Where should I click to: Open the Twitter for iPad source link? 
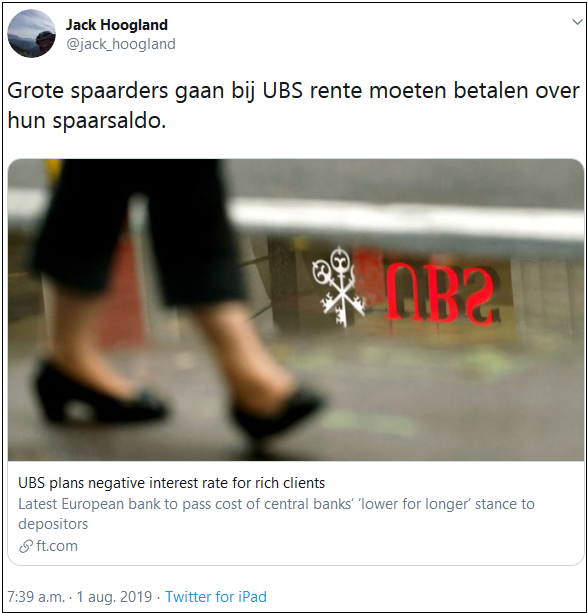pyautogui.click(x=216, y=597)
